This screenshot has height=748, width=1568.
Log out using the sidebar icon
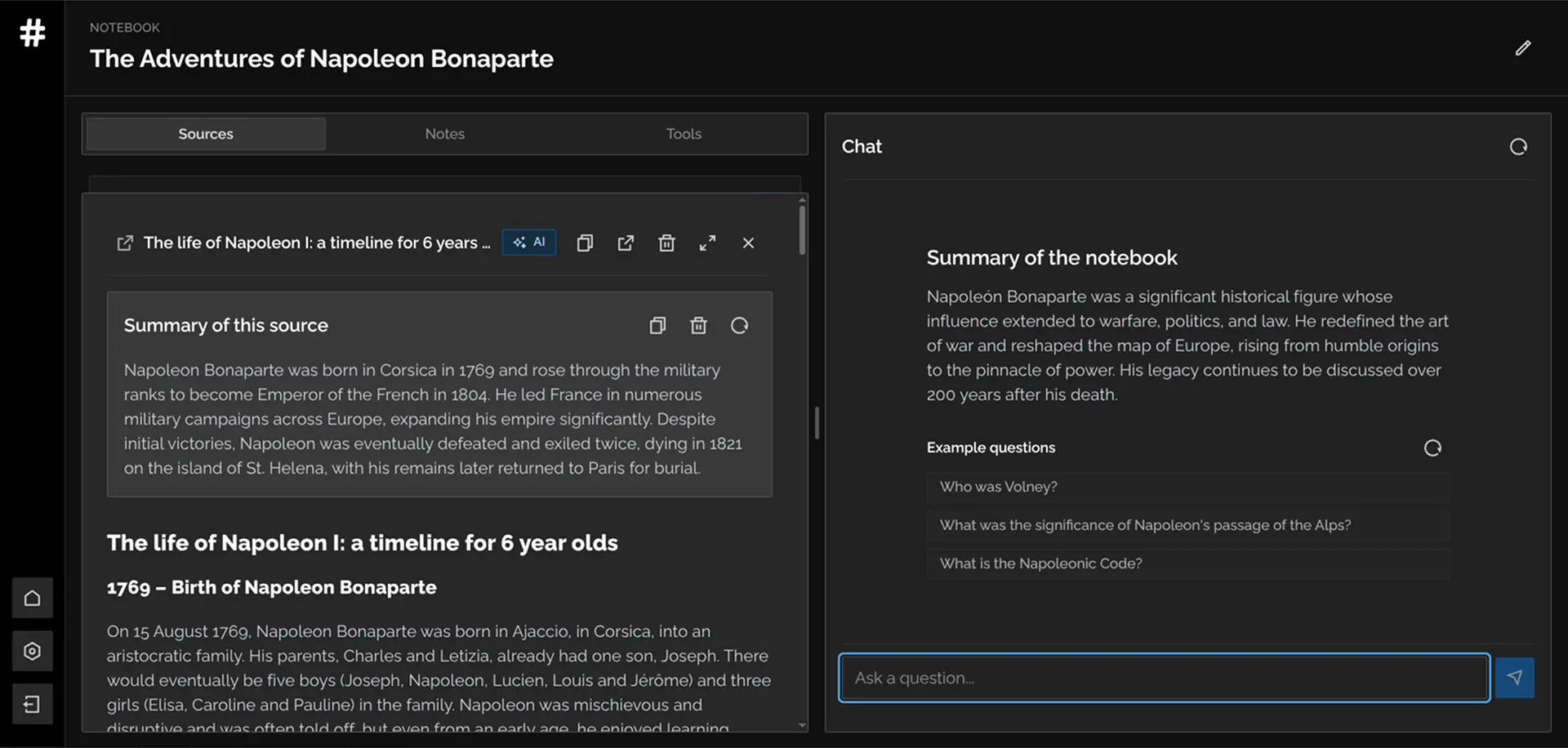32,704
